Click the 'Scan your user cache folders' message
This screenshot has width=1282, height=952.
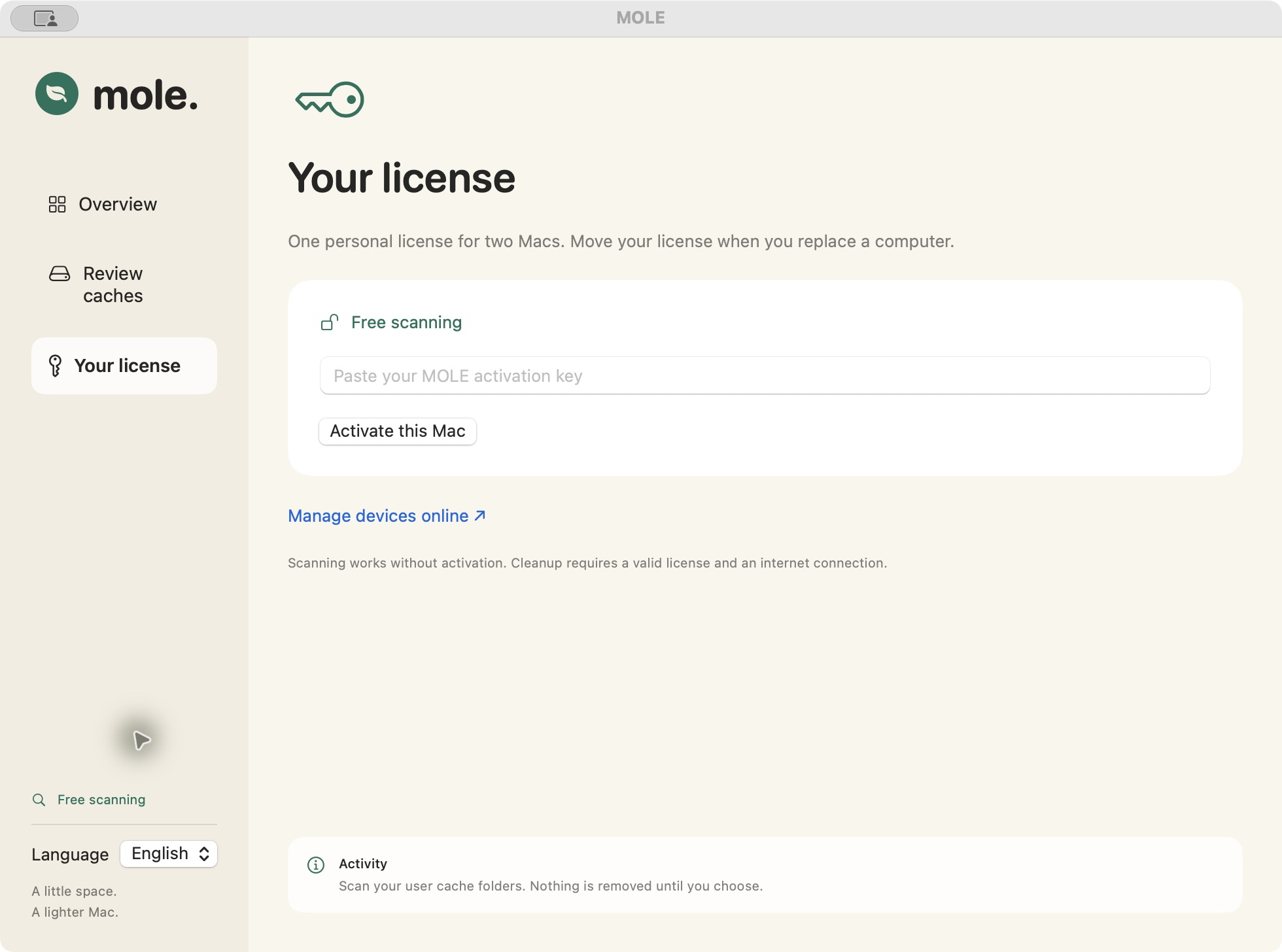point(551,886)
